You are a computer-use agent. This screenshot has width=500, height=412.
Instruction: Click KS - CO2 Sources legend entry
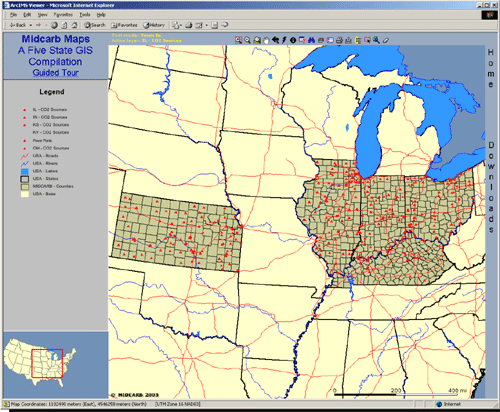point(51,125)
